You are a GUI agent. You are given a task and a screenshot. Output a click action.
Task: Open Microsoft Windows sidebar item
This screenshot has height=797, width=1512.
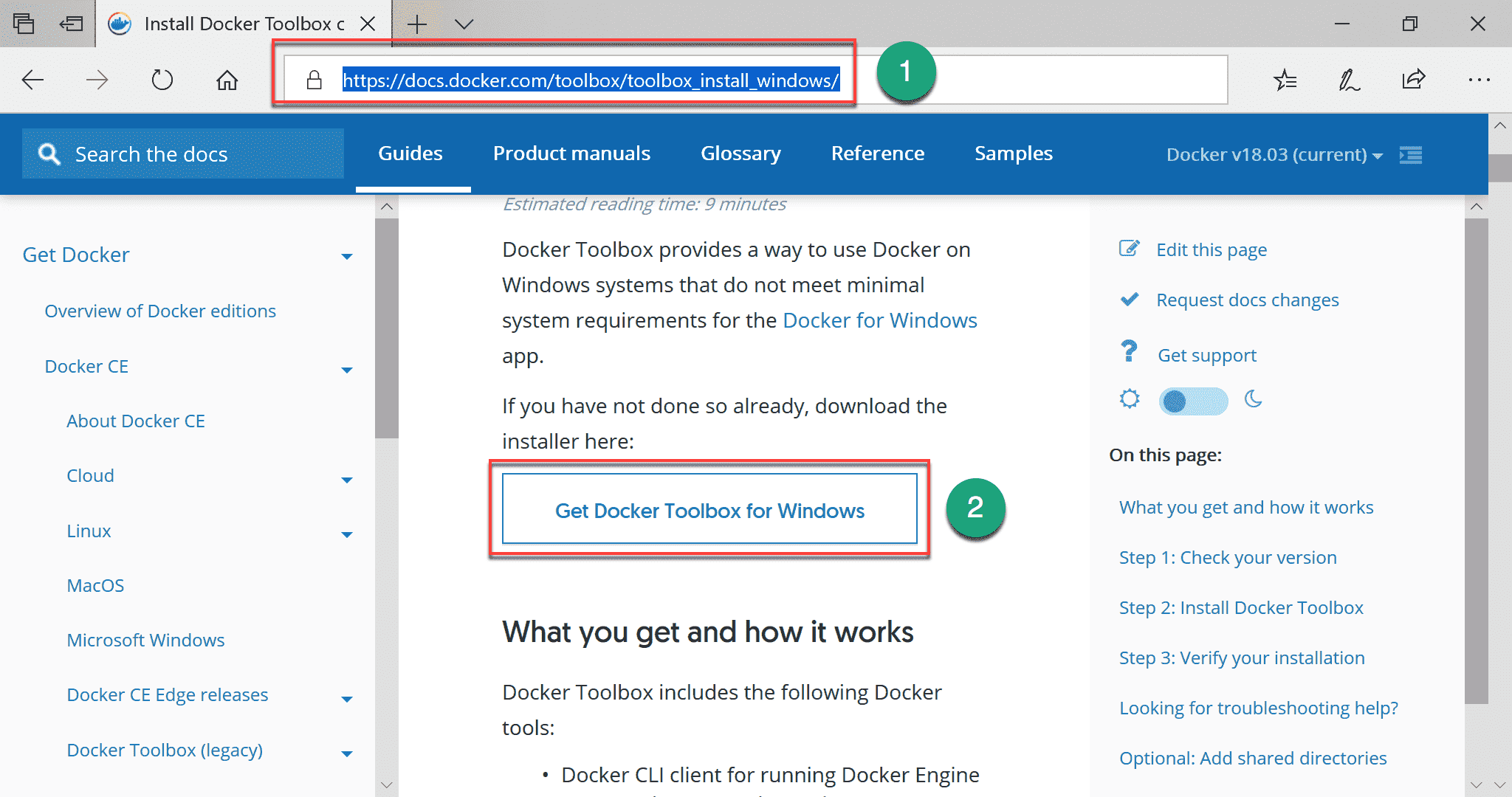coord(145,640)
